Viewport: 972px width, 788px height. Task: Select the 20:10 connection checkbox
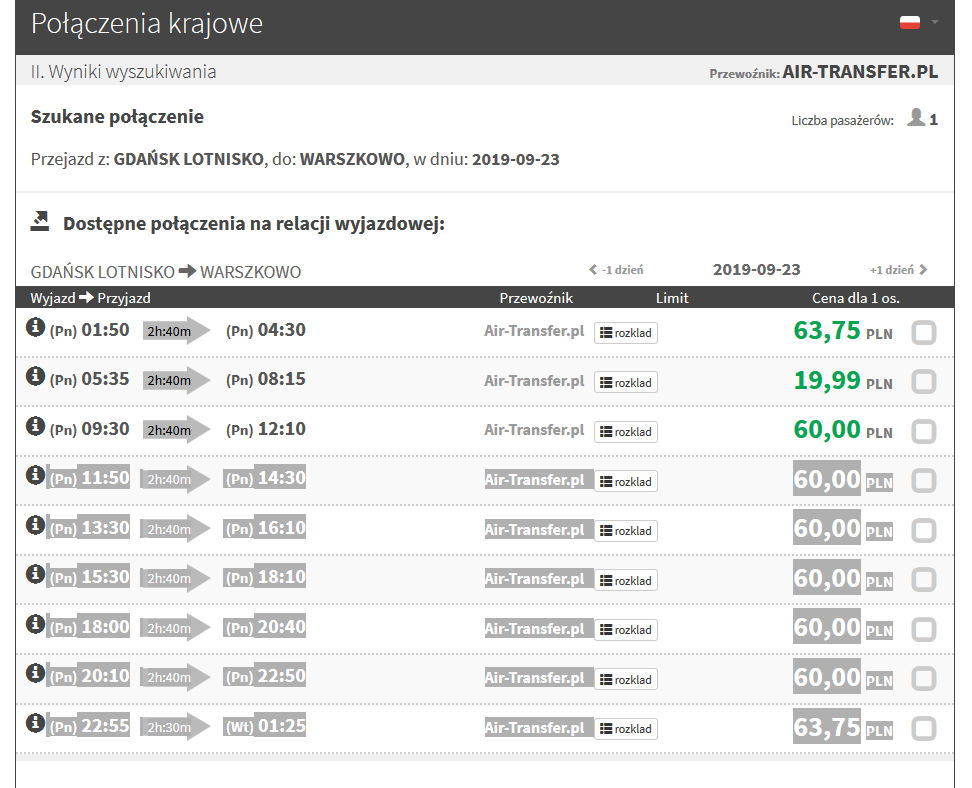[x=923, y=678]
